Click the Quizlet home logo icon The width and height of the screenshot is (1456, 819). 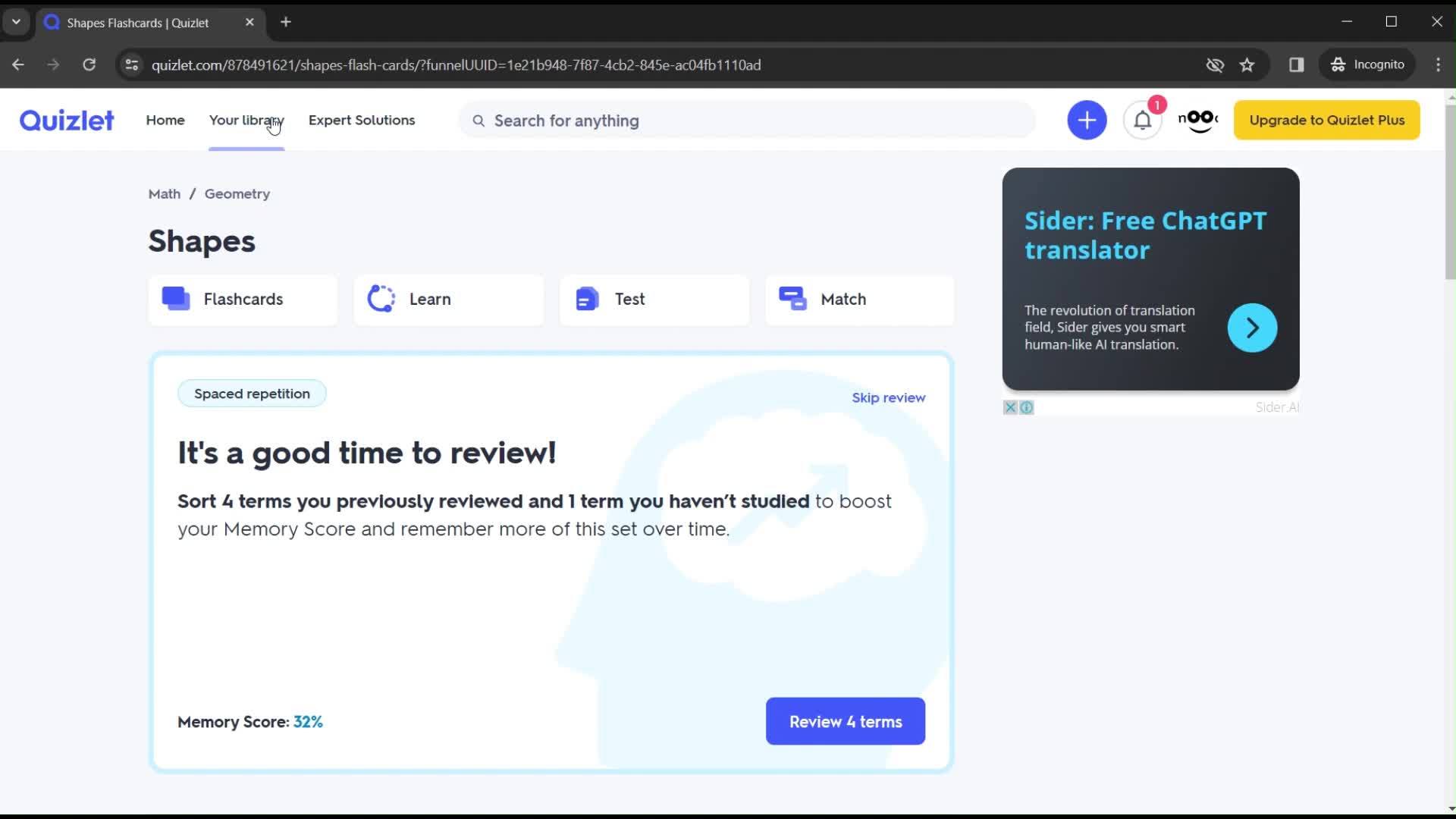tap(67, 120)
